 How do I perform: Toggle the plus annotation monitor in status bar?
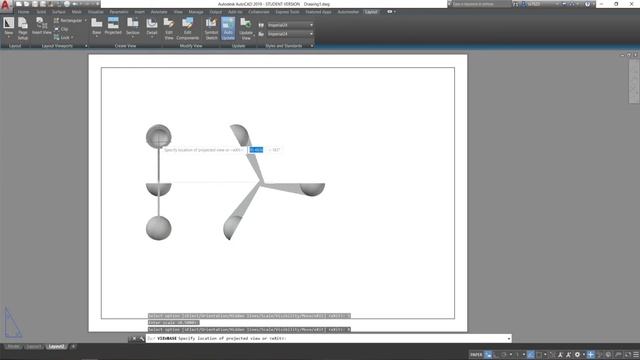tap(591, 355)
